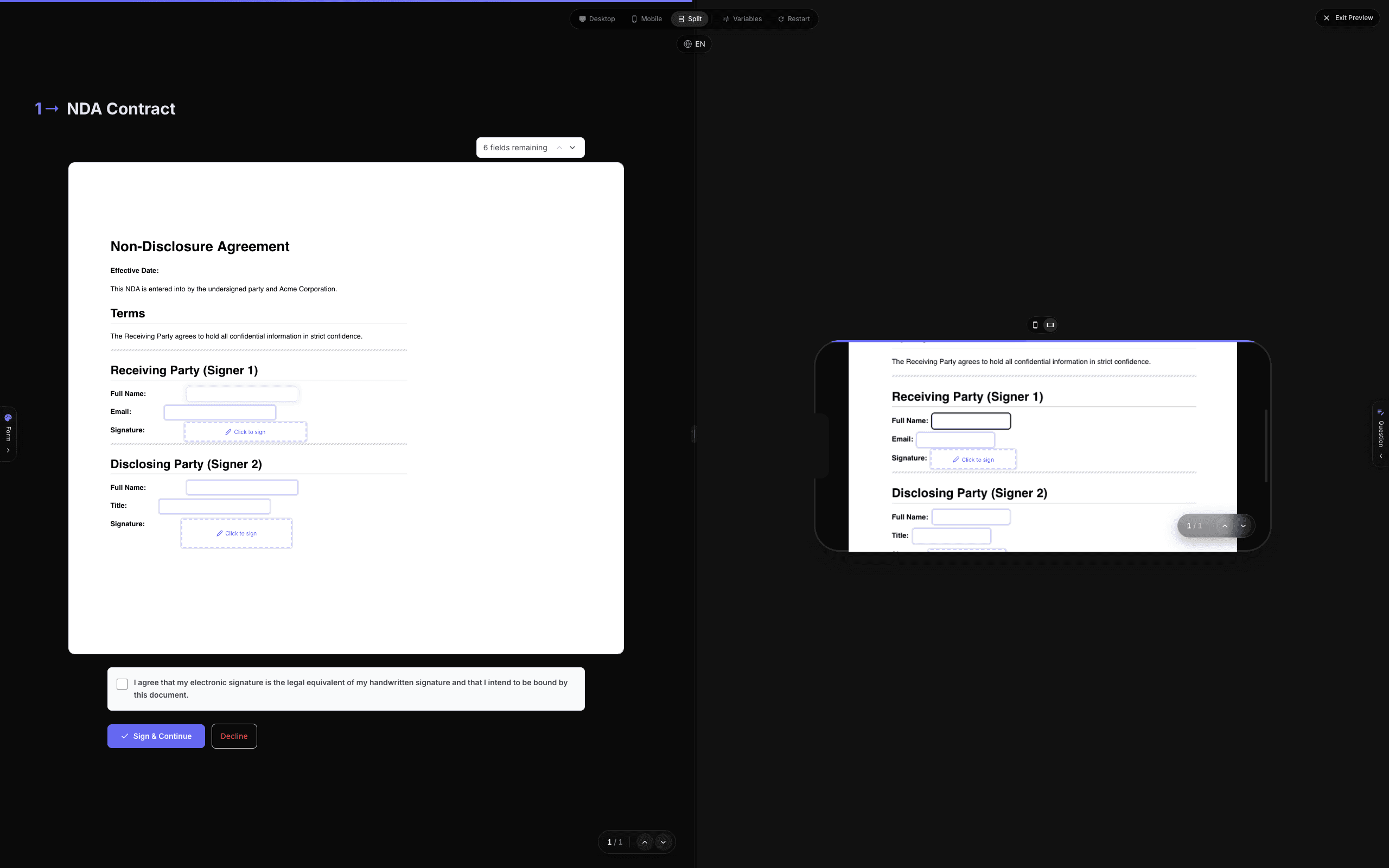Focus Signer 2 Title field in desktop view
Image resolution: width=1389 pixels, height=868 pixels.
[214, 506]
